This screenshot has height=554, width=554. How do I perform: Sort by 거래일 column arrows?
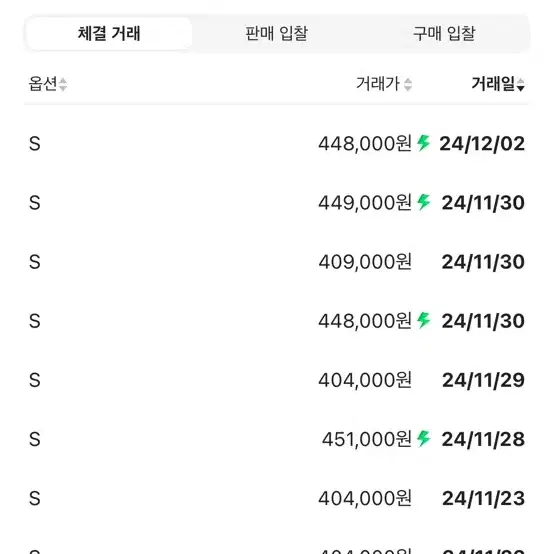(x=520, y=84)
